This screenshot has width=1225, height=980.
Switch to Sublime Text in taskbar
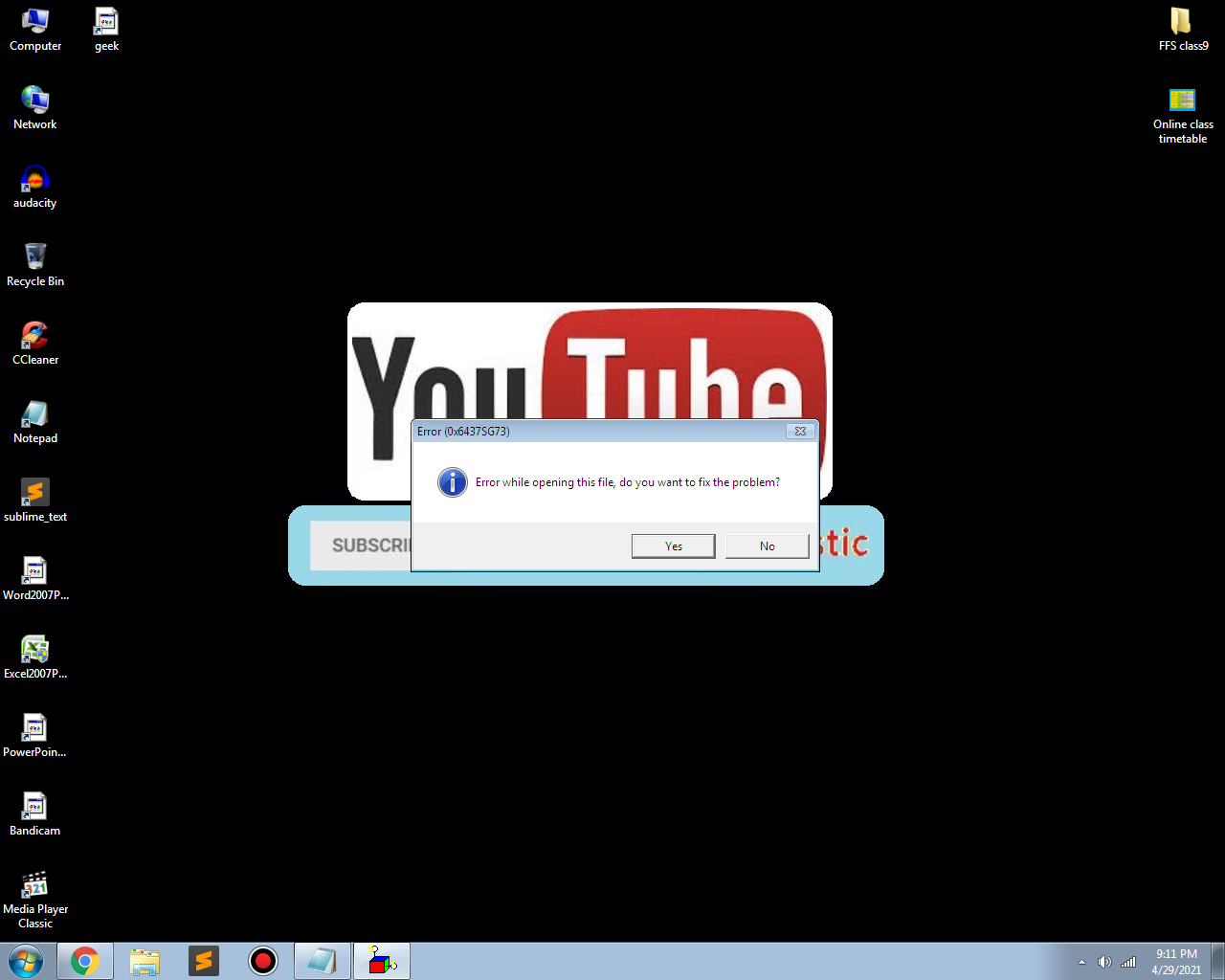coord(204,961)
